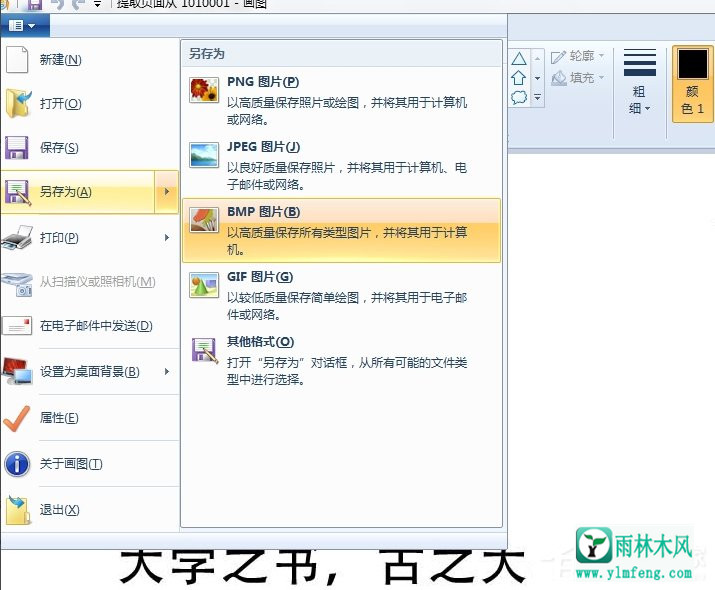
Task: Click the About Paint info icon
Action: point(17,464)
